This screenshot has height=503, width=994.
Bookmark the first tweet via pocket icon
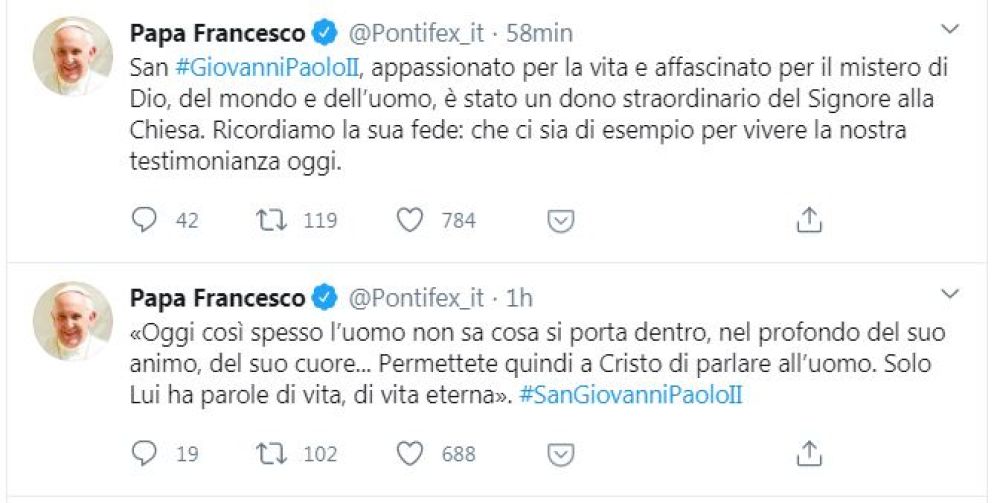click(x=562, y=220)
